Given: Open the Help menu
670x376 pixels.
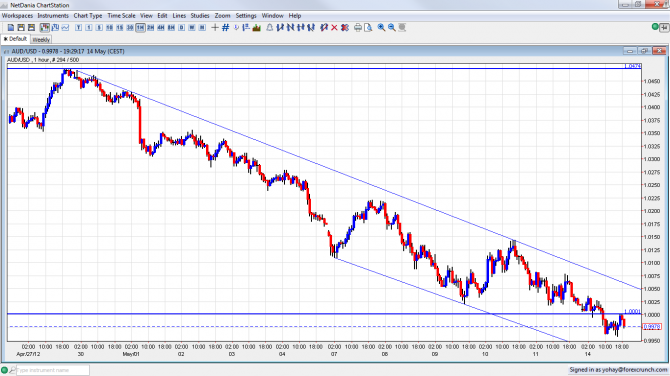Looking at the screenshot, I should tap(295, 15).
